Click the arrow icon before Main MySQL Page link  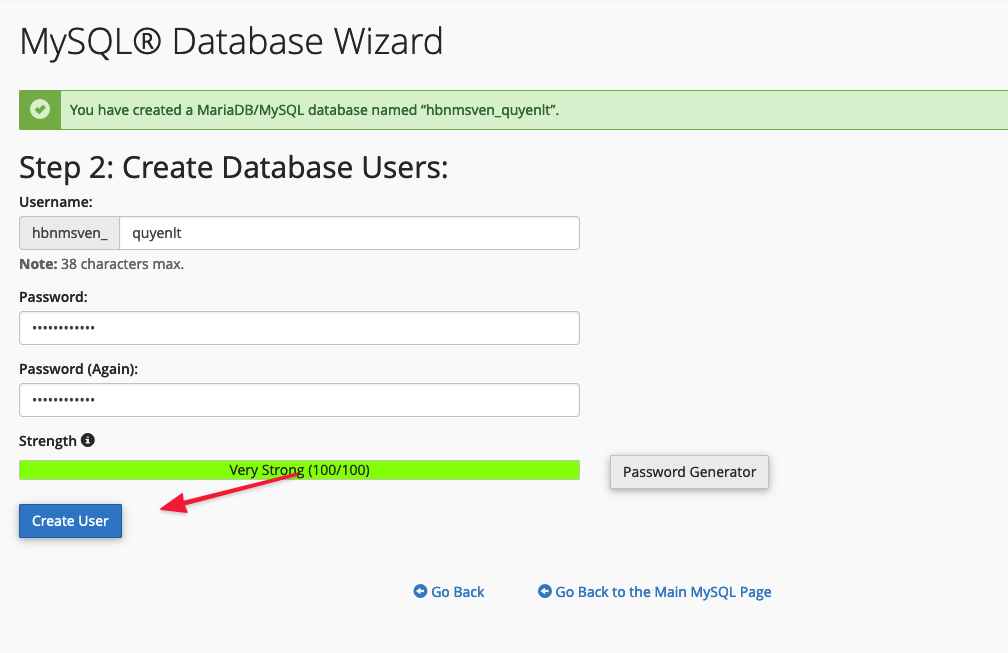545,592
